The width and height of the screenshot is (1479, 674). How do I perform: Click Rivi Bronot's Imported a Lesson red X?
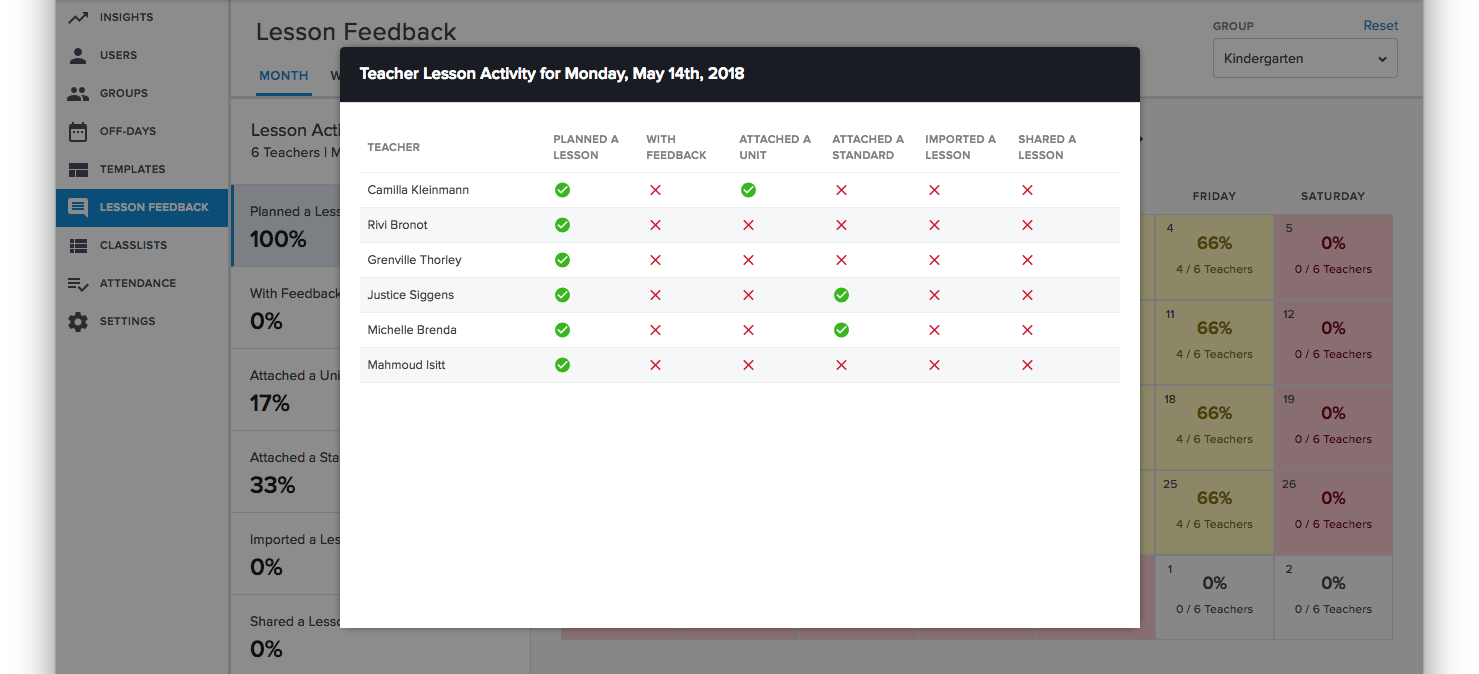point(934,225)
